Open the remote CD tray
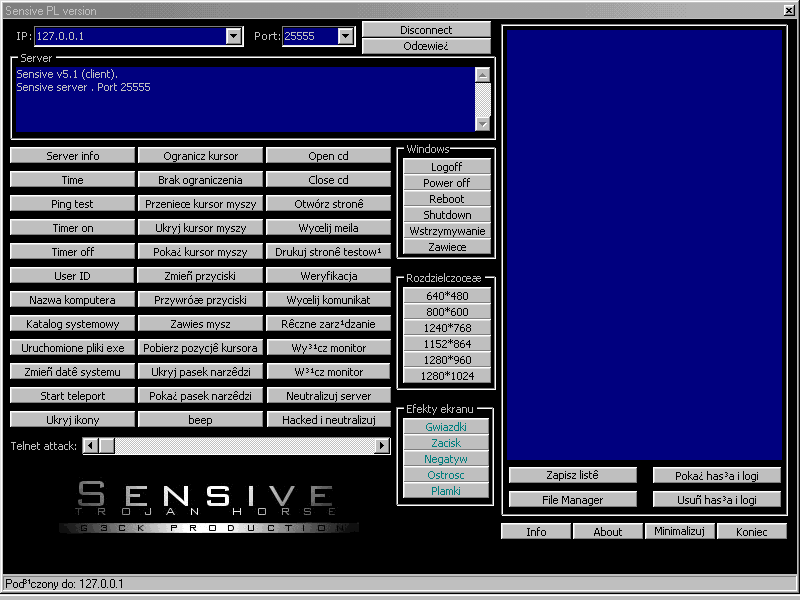800x600 pixels. pyautogui.click(x=328, y=155)
